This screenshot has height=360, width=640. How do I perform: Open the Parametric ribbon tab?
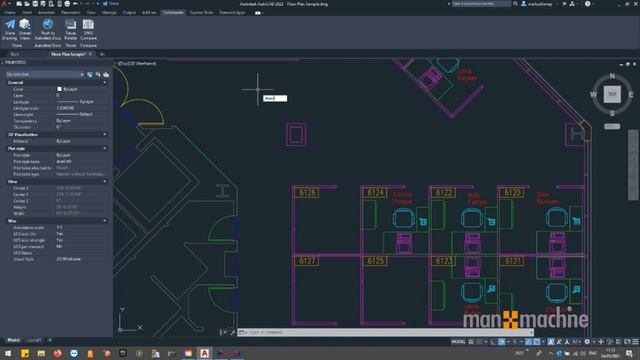pos(71,13)
